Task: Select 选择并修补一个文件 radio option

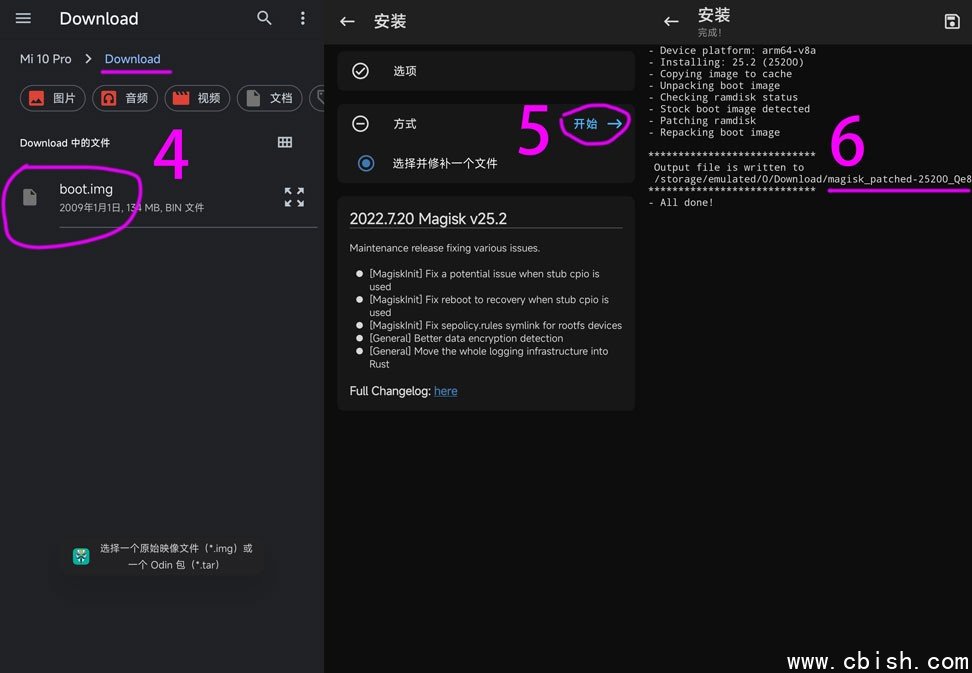Action: coord(366,164)
